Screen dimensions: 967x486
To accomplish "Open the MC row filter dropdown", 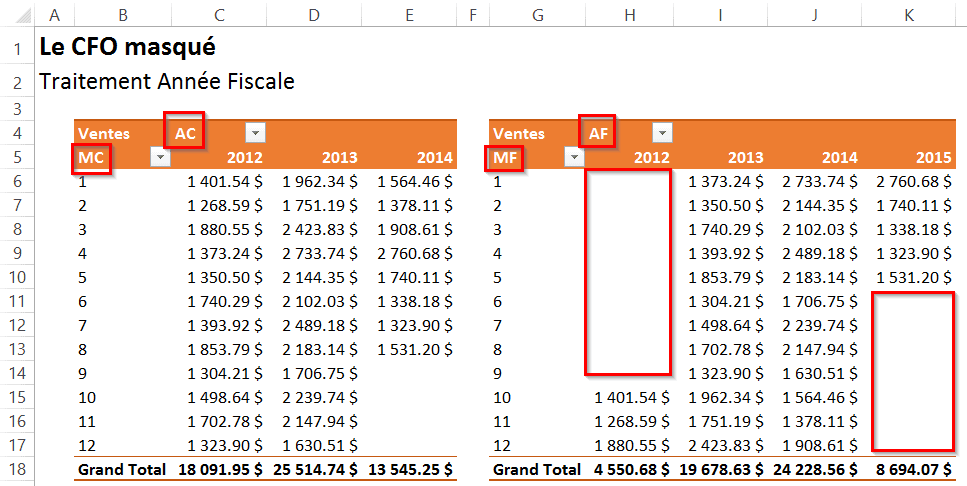I will [158, 157].
